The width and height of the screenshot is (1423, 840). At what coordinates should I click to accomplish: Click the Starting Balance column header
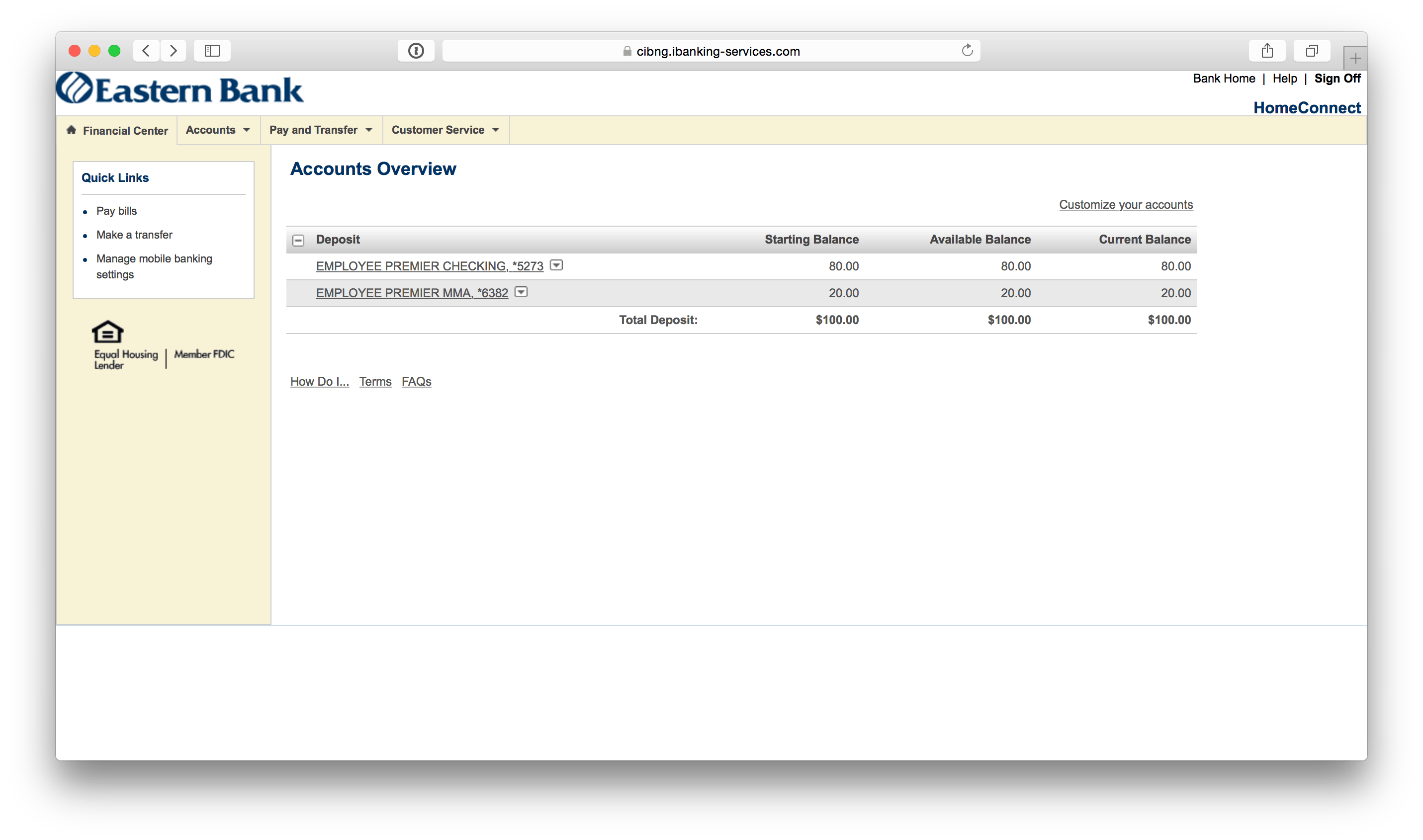(x=812, y=240)
